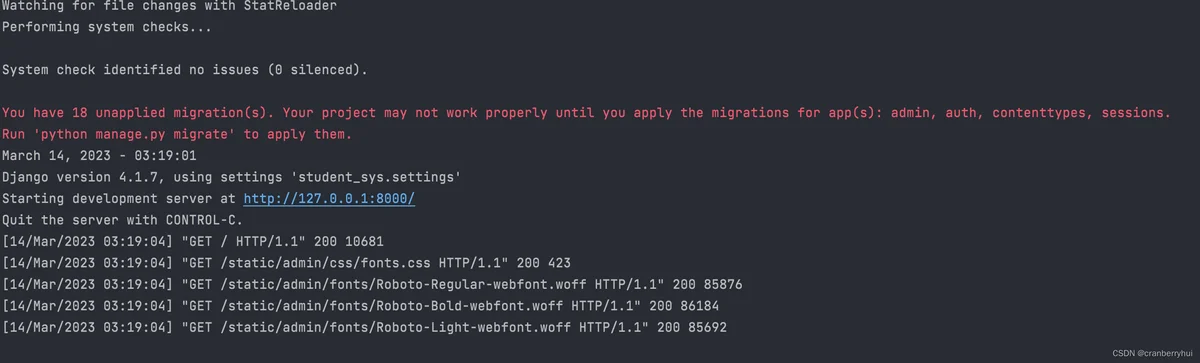1200x363 pixels.
Task: Open the http://127.0.0.1:8000/ server link
Action: tap(329, 199)
